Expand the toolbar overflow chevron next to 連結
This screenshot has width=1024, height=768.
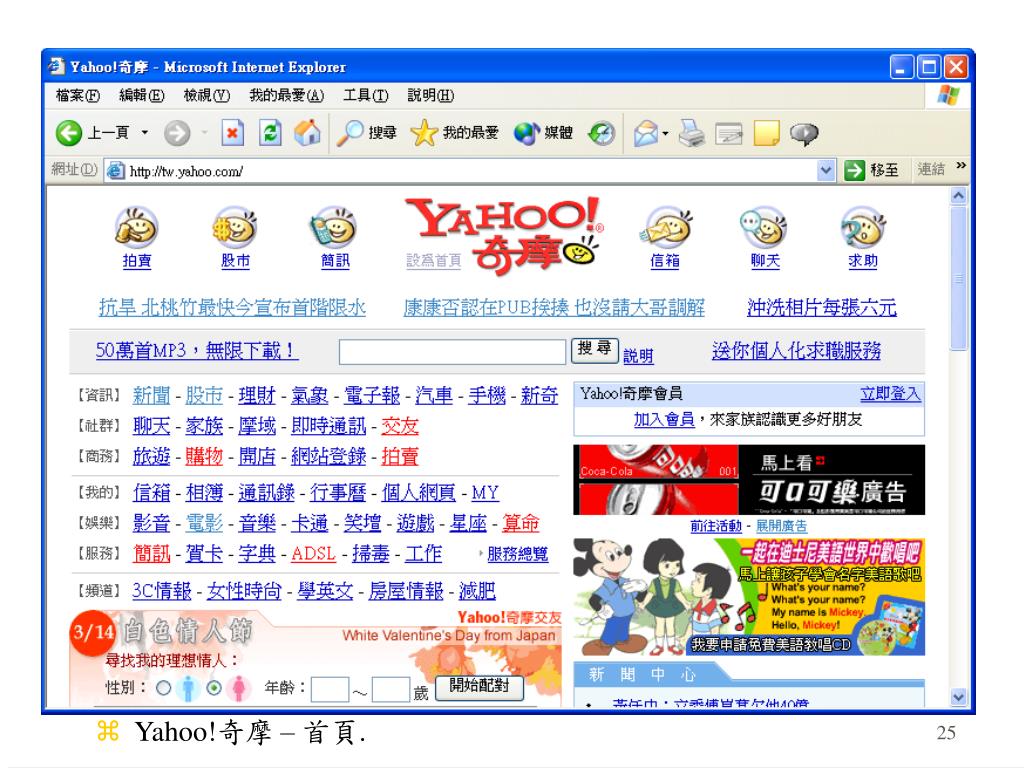(961, 166)
